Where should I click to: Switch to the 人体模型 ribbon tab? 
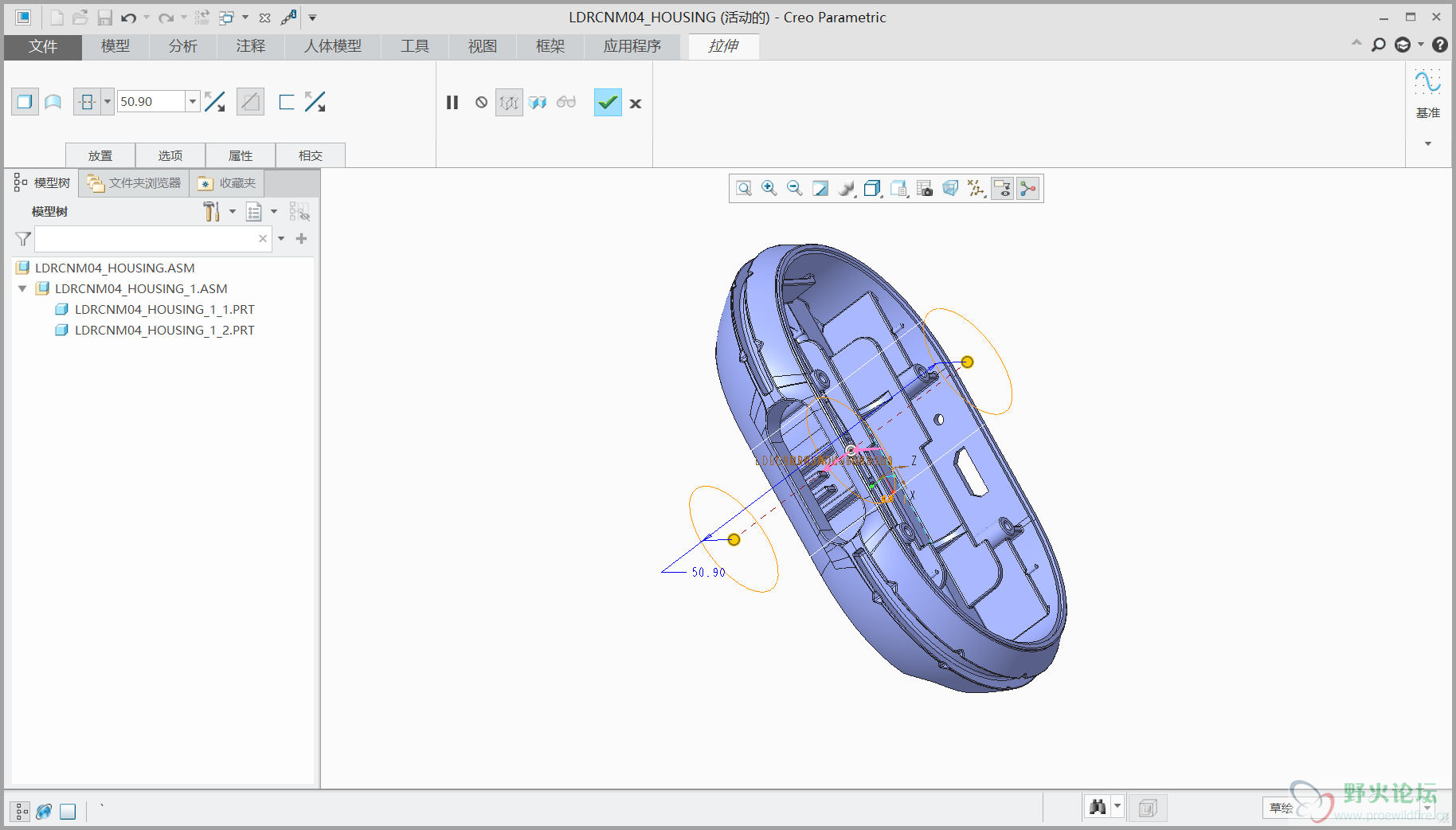pyautogui.click(x=333, y=47)
